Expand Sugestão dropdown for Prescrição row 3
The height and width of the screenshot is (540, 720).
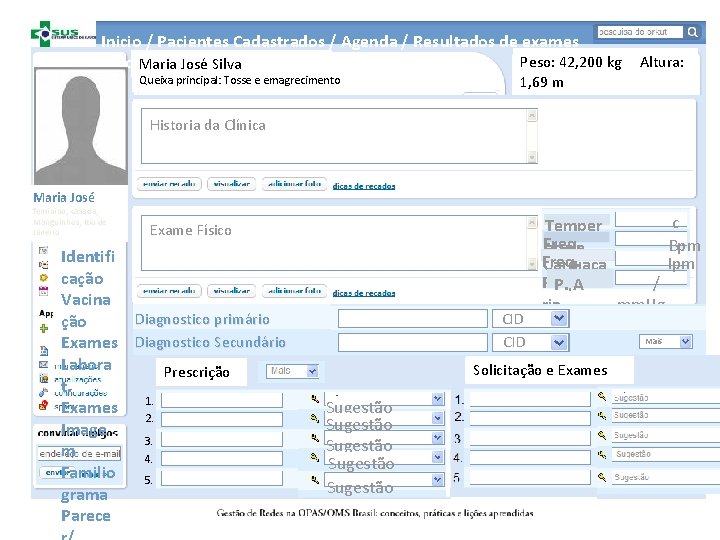point(437,438)
